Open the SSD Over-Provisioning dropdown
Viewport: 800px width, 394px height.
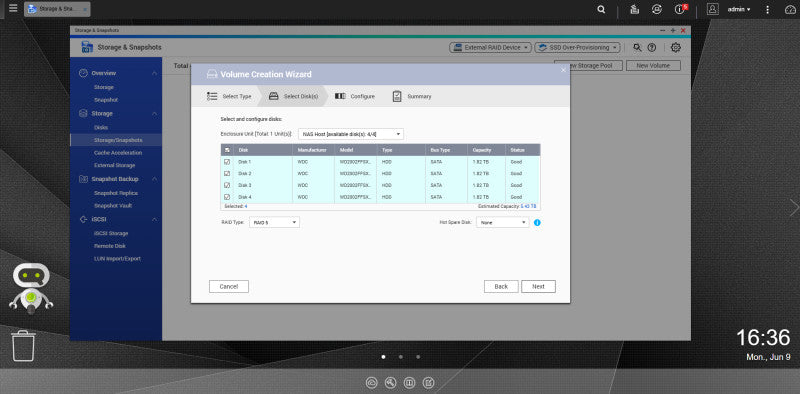(x=578, y=47)
